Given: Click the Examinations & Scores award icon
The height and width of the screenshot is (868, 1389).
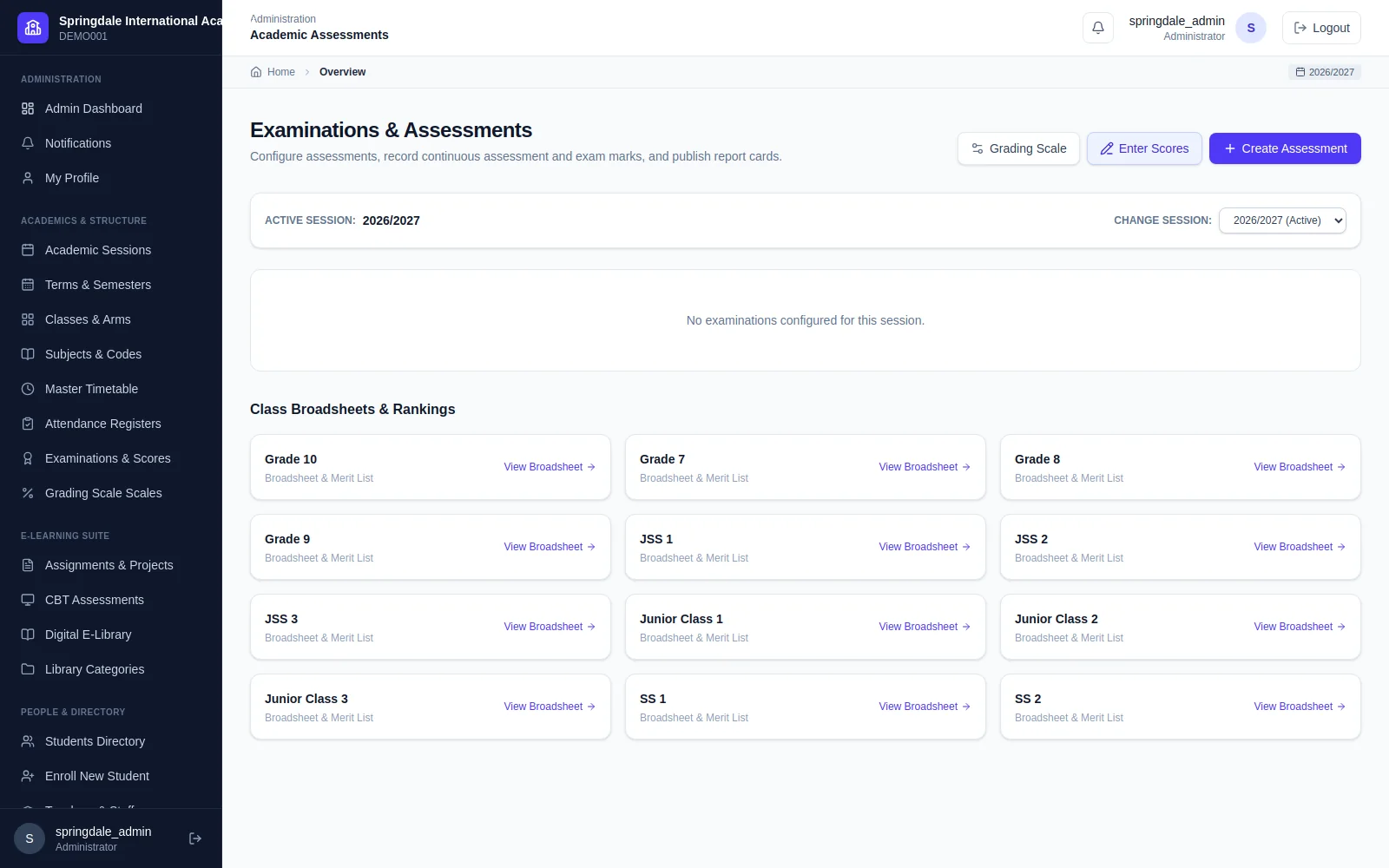Looking at the screenshot, I should click(x=28, y=458).
